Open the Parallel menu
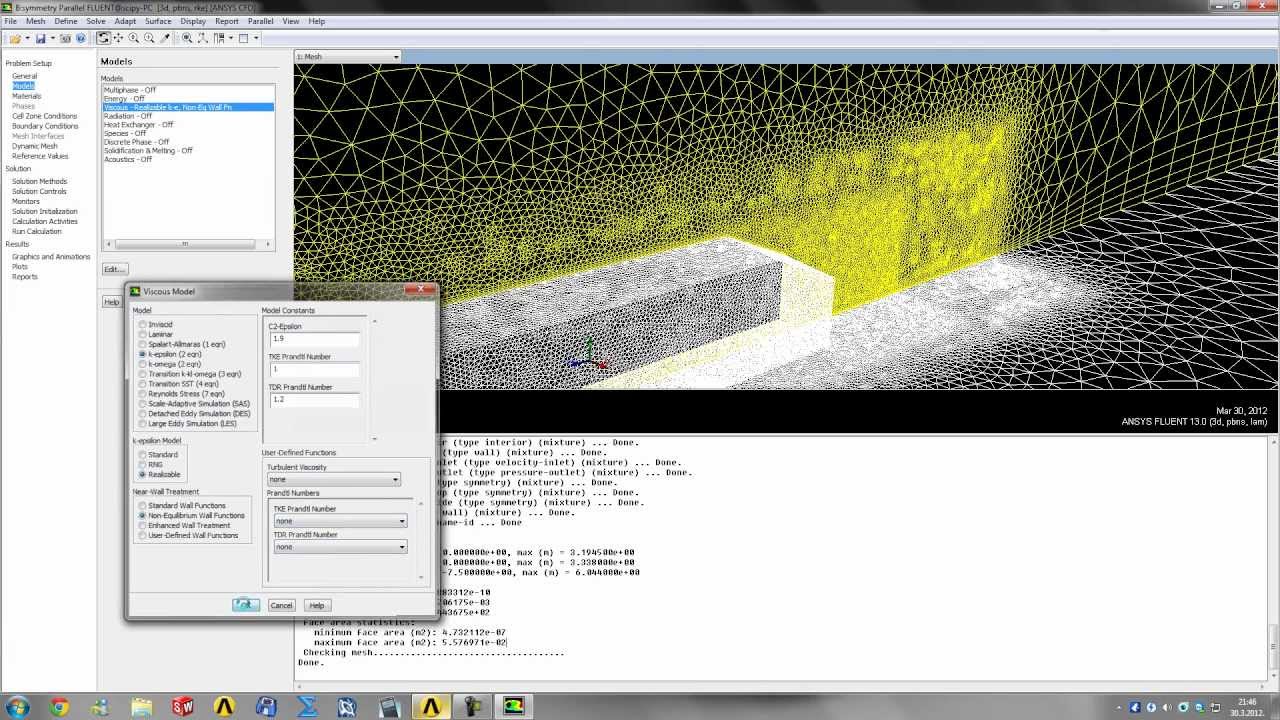This screenshot has width=1280, height=720. [260, 21]
